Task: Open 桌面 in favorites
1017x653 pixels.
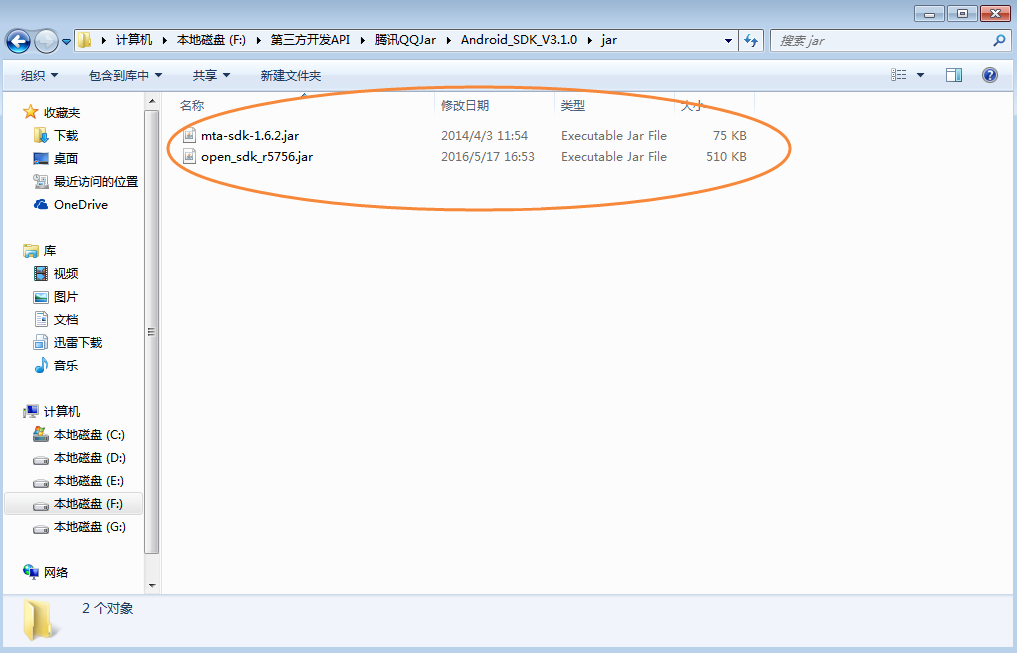Action: (x=66, y=158)
